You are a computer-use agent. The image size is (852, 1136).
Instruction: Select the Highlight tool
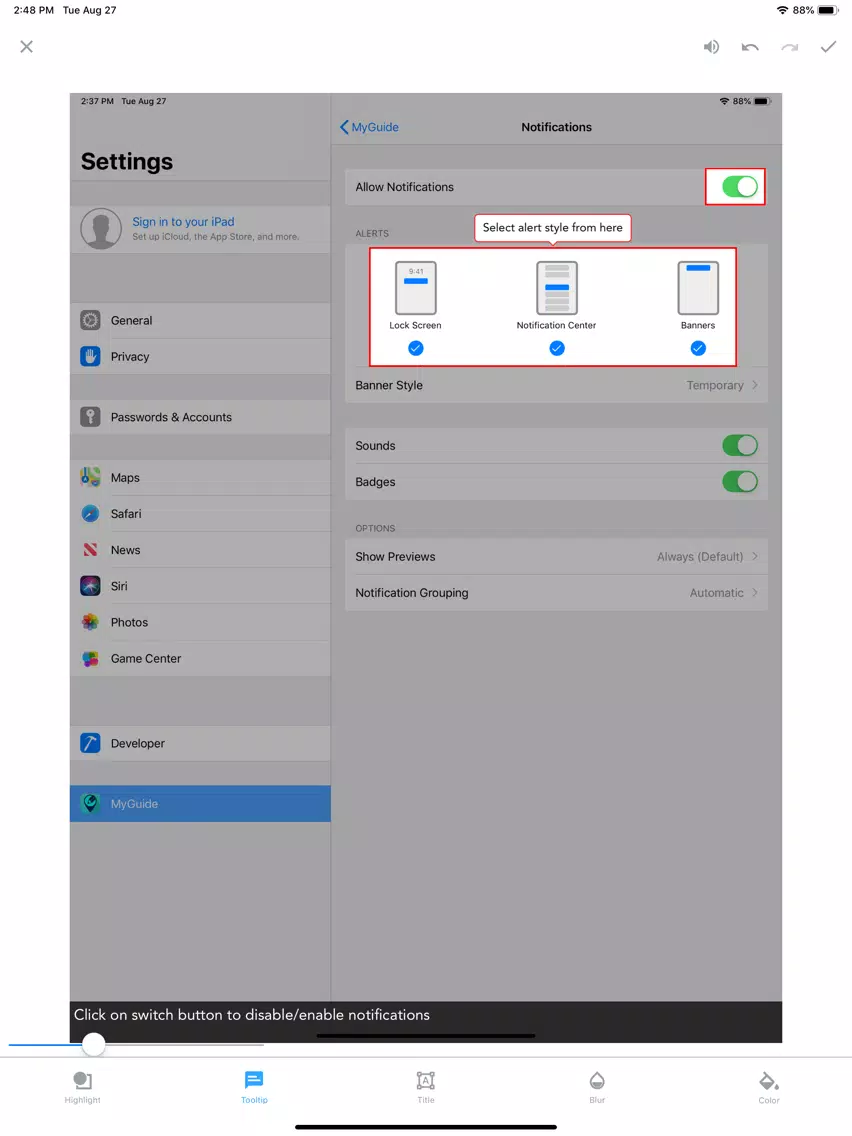pos(83,1087)
